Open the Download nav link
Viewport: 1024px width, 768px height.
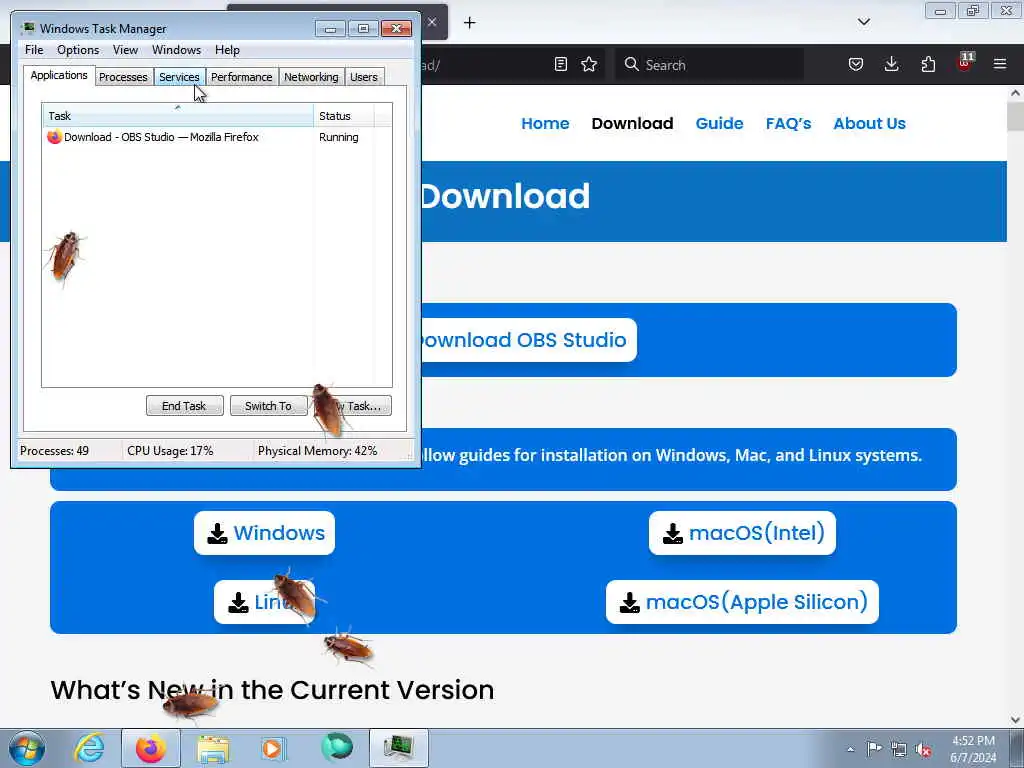pos(632,123)
